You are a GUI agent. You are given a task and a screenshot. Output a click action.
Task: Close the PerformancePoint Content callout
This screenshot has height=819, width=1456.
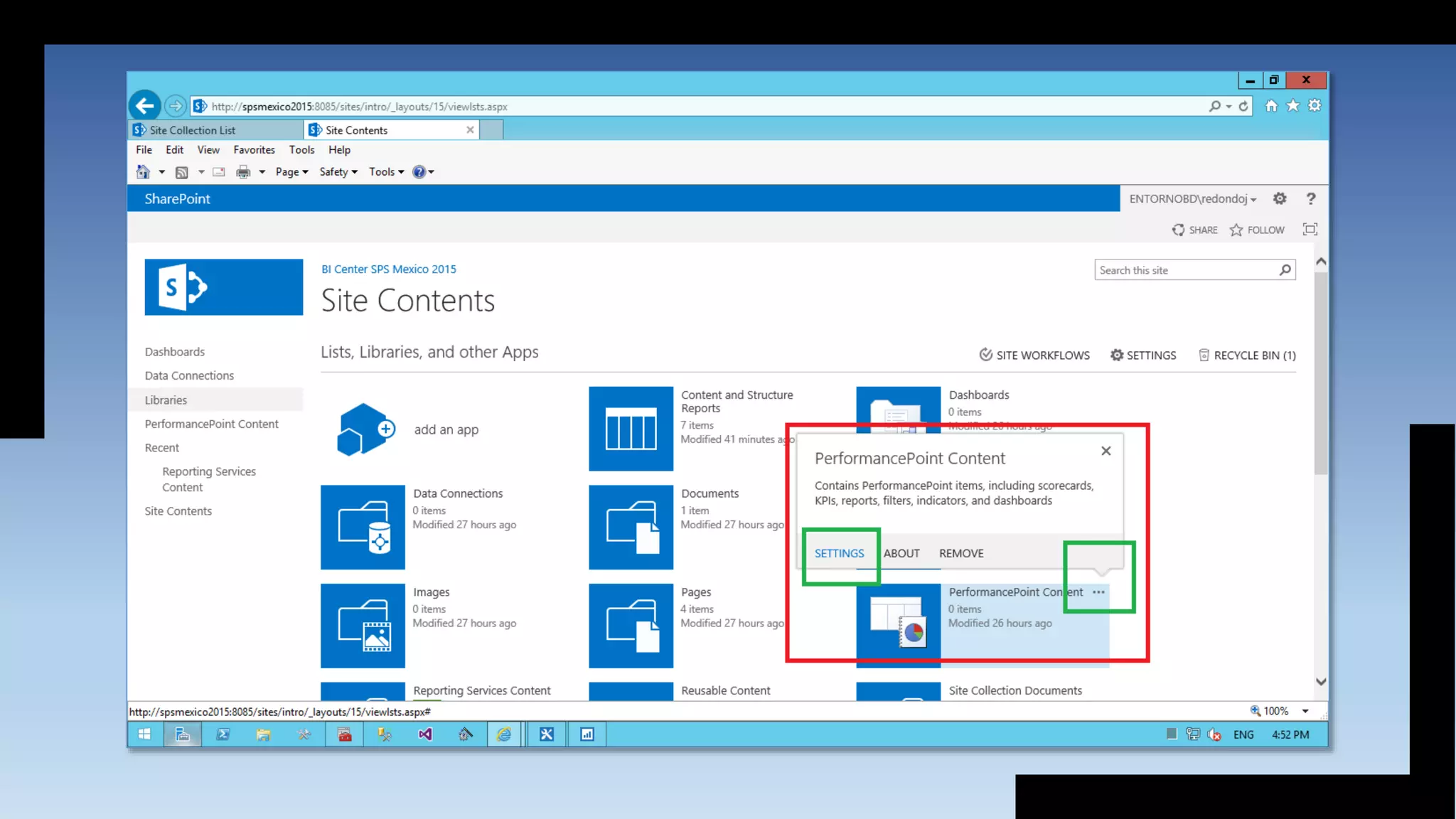(1106, 451)
